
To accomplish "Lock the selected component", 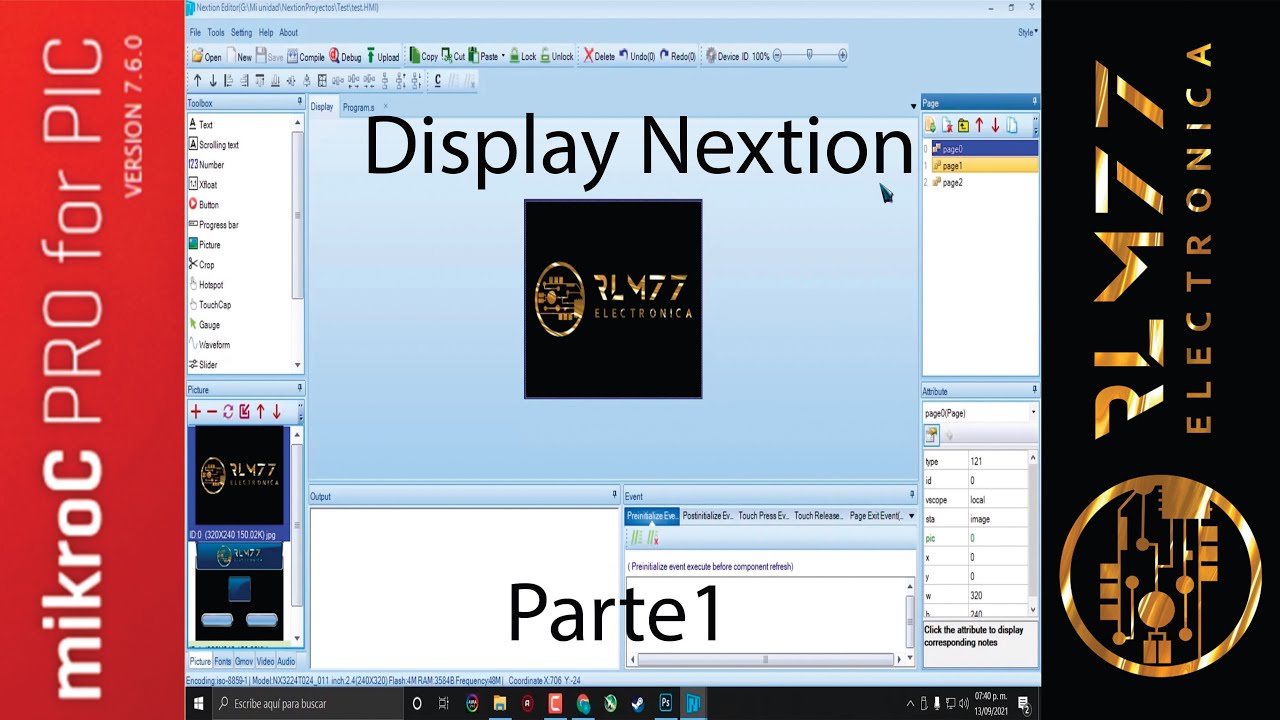I will [523, 57].
